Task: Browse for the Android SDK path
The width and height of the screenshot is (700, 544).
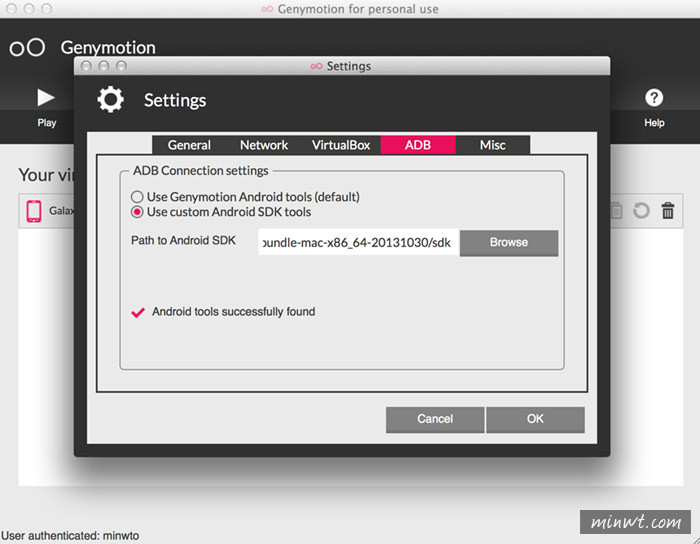Action: click(x=509, y=243)
